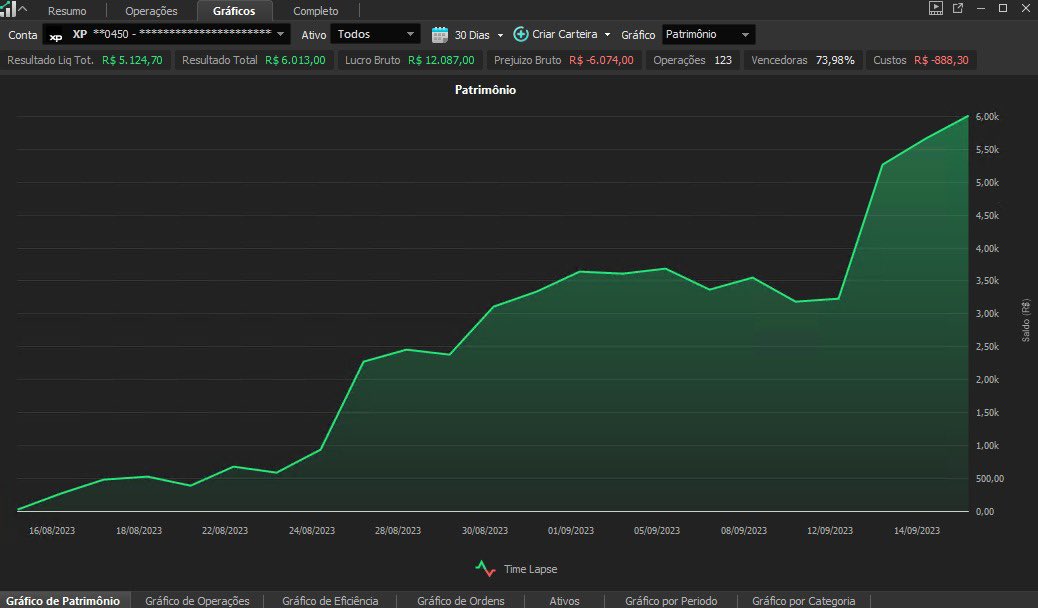Screen dimensions: 1038x608
Task: Click the 05/09/2023 date label
Action: point(657,530)
